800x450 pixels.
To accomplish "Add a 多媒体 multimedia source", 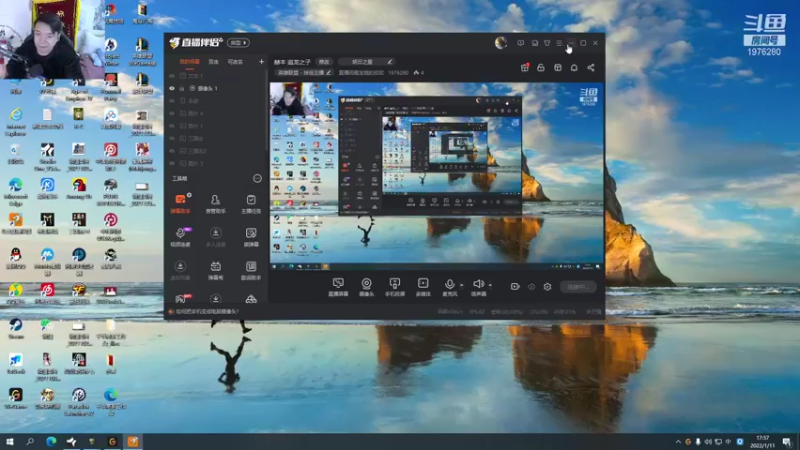I will tap(423, 287).
